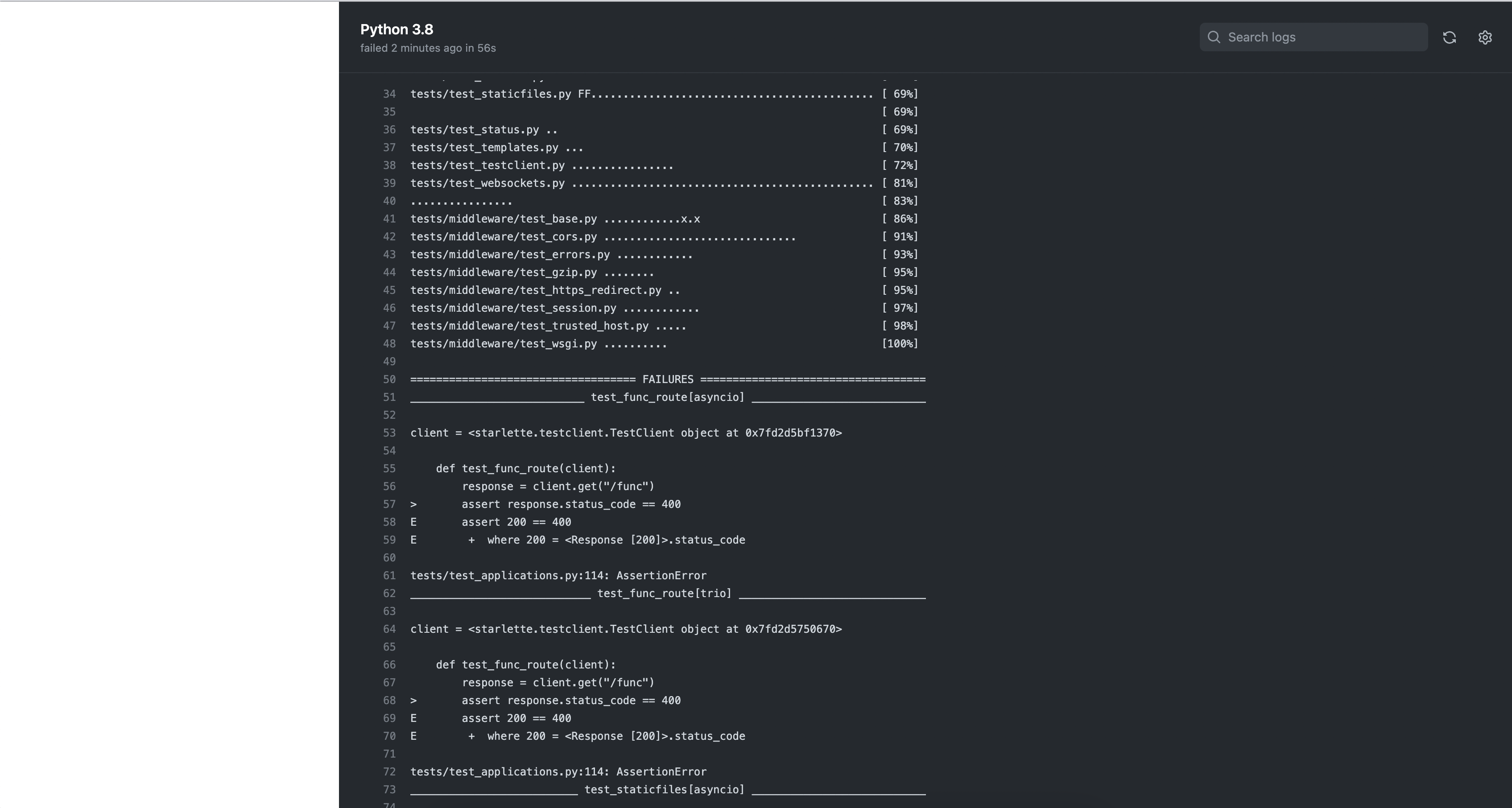Click line number 41 for middleware test_base.py
Viewport: 1512px width, 808px height.
[389, 219]
